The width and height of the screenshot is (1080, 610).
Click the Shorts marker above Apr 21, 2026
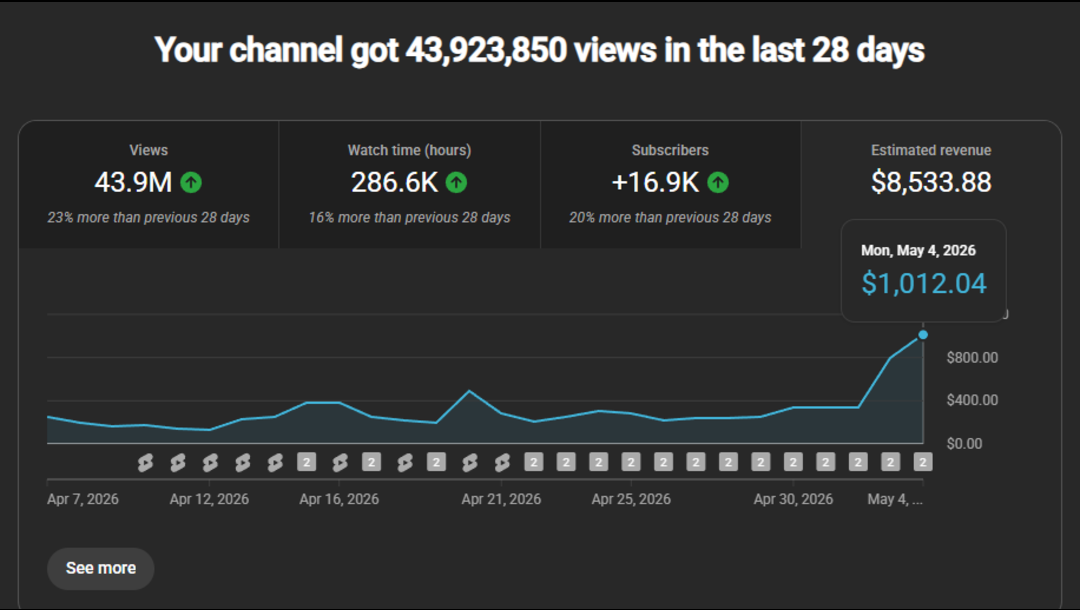coord(502,462)
